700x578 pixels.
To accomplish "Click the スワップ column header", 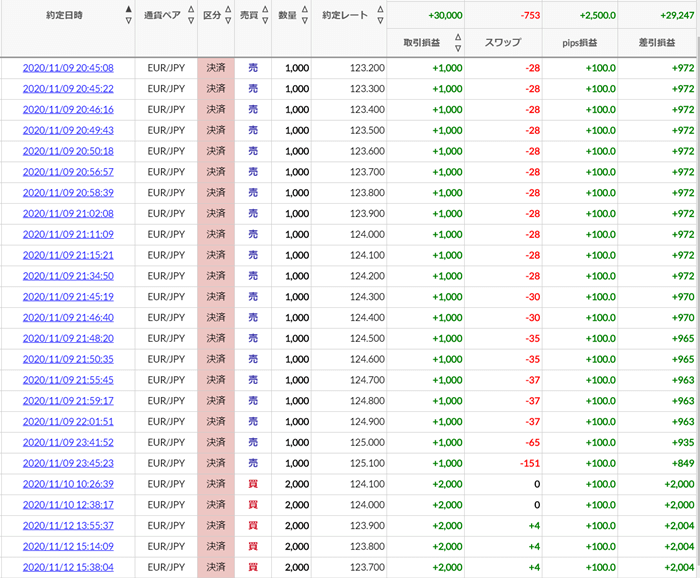I will [503, 43].
